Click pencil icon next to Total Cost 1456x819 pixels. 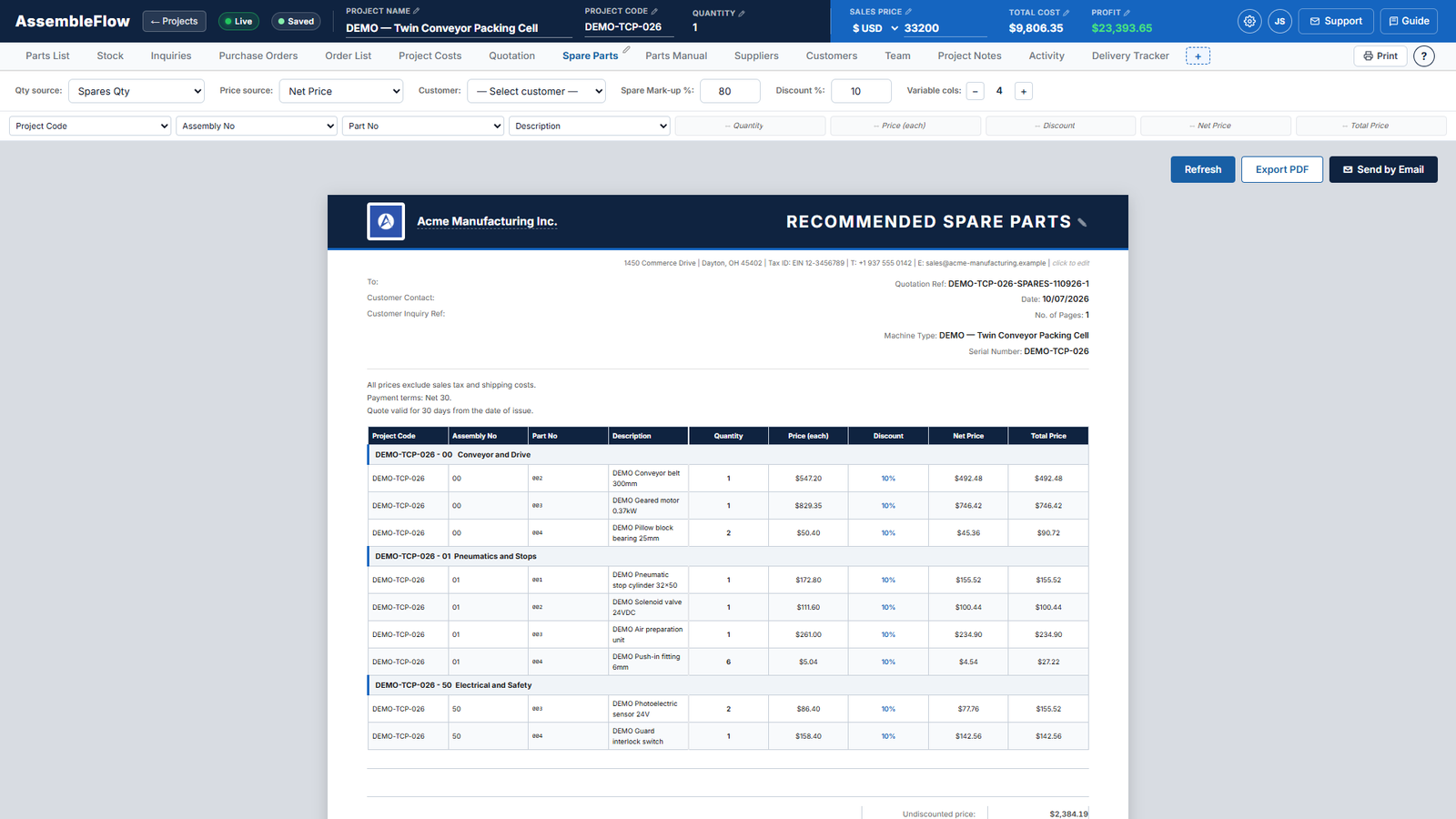point(1067,13)
